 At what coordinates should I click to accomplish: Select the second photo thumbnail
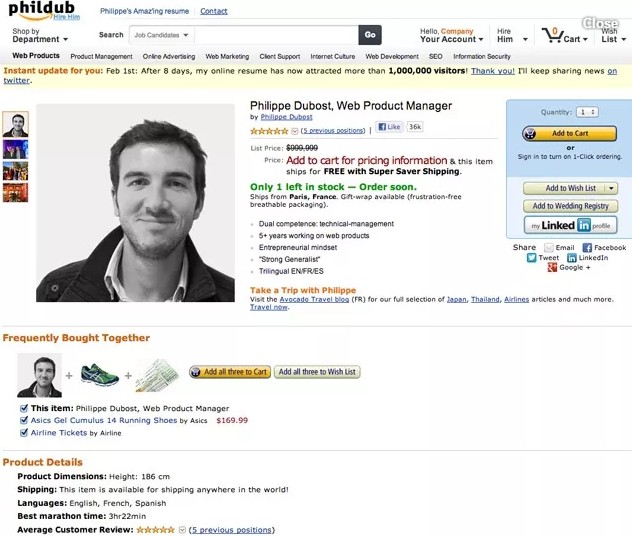(x=15, y=149)
